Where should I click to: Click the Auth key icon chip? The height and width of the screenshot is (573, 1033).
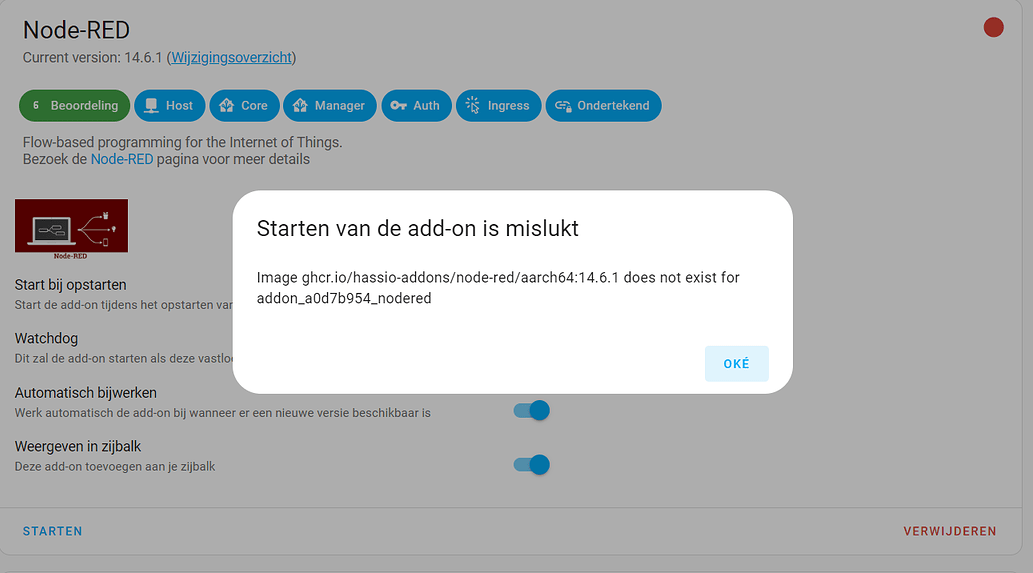(399, 105)
